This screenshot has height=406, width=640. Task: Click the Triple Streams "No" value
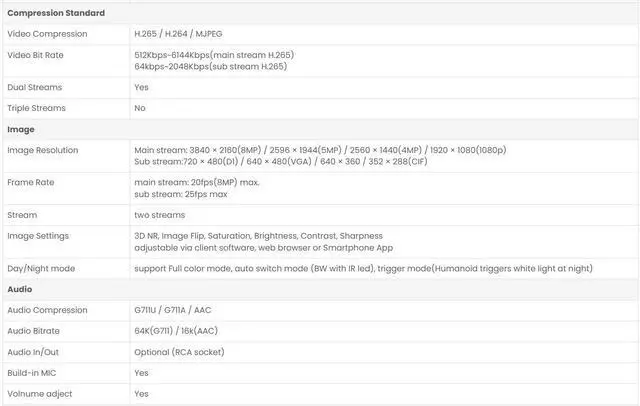[140, 108]
